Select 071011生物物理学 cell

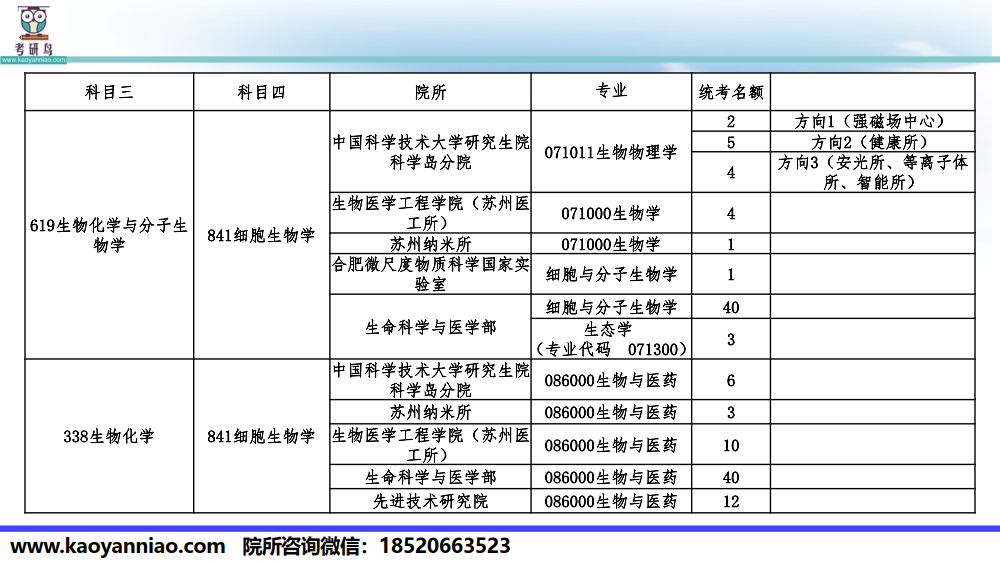coord(611,152)
